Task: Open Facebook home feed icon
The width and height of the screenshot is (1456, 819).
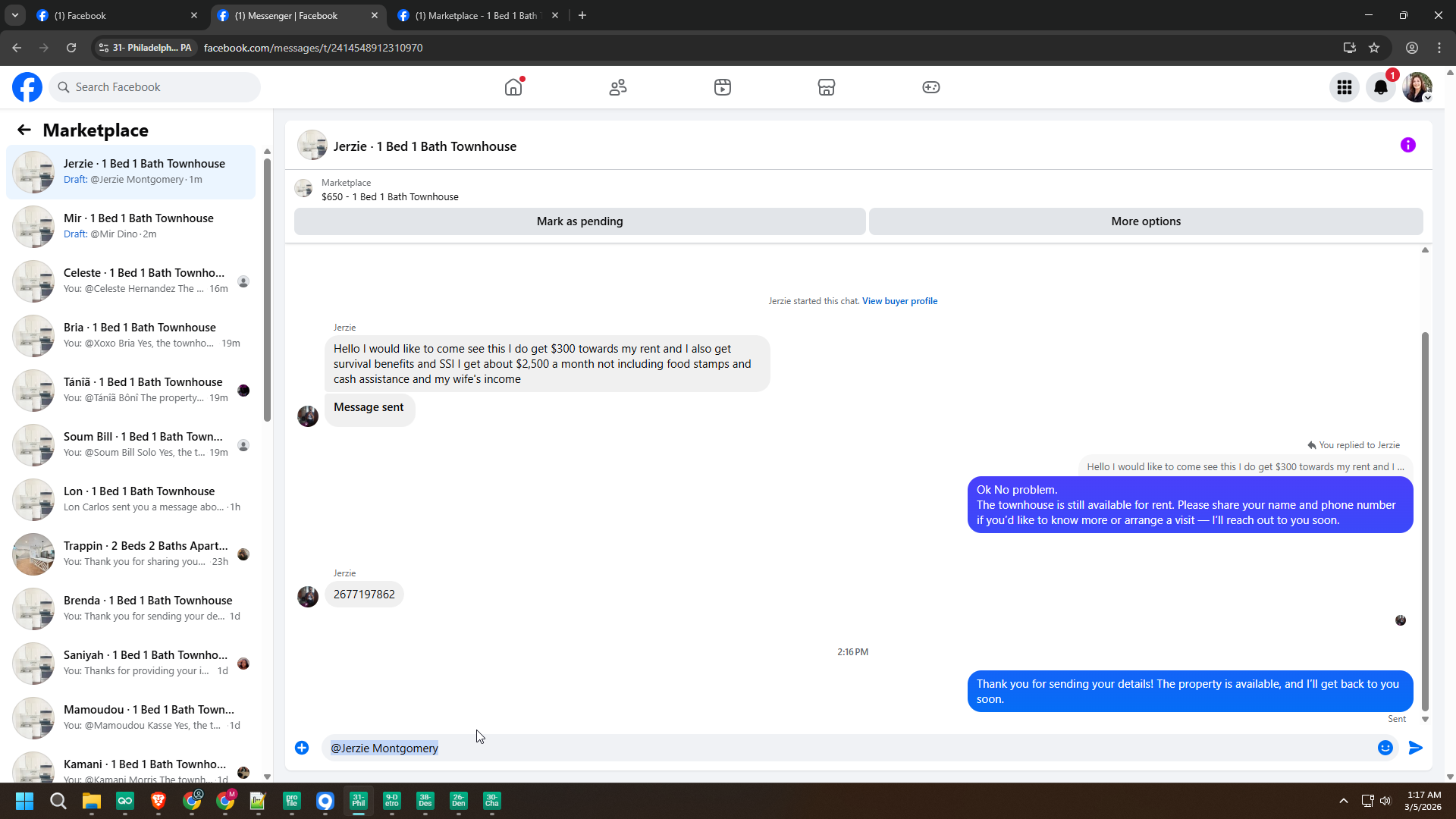Action: 513,87
